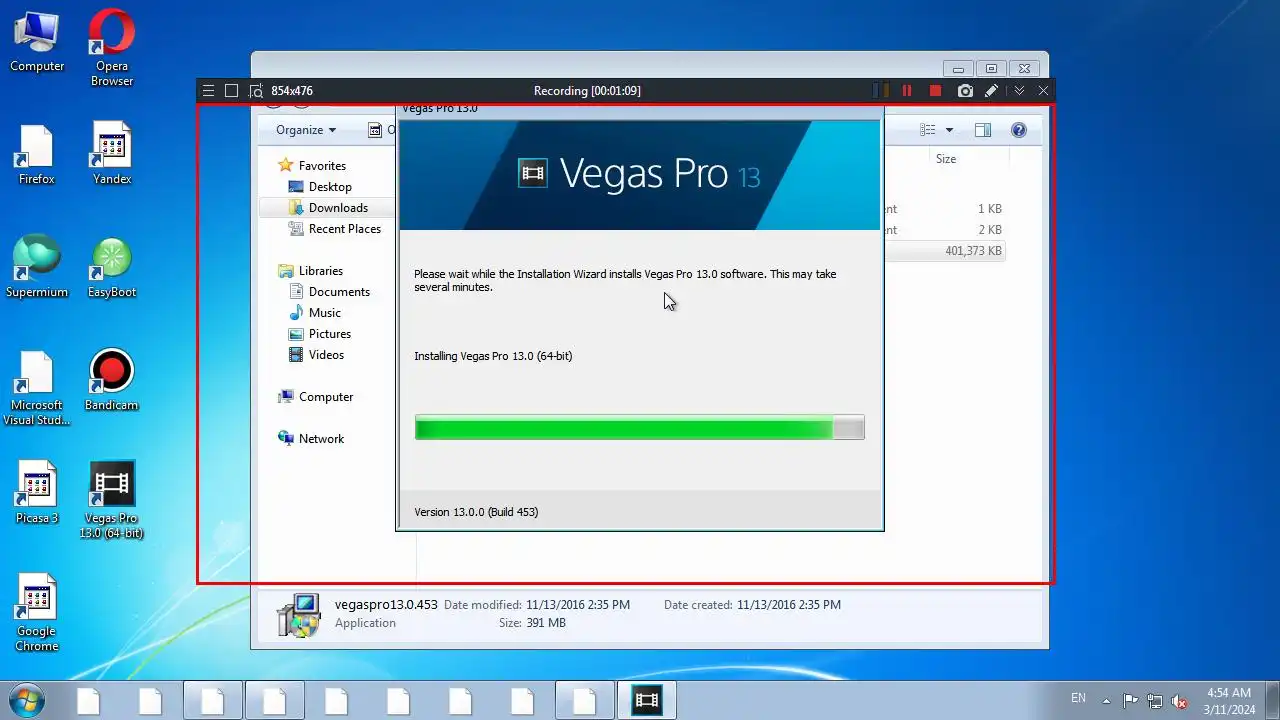Toggle the Explorer preview pane icon
Screen dimensions: 1280x720
pyautogui.click(x=983, y=130)
